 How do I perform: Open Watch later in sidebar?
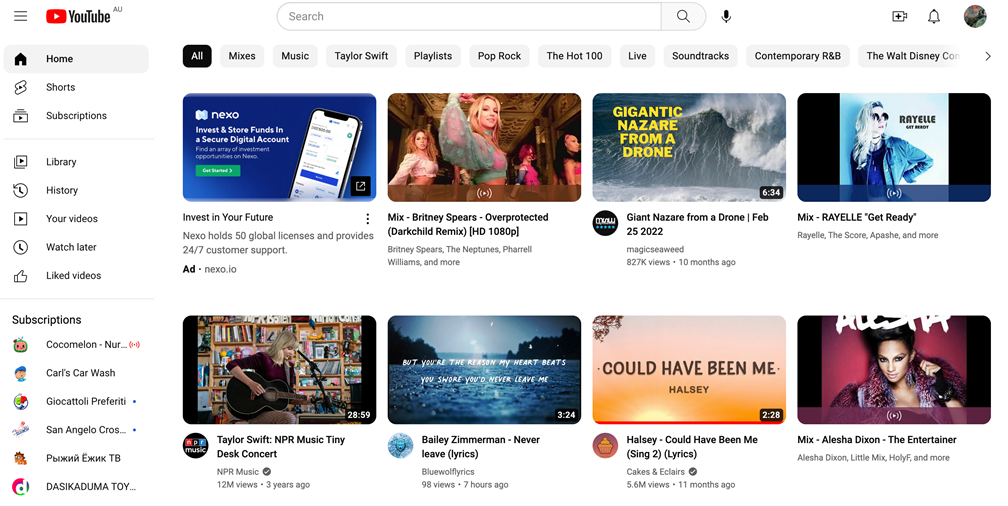point(71,247)
